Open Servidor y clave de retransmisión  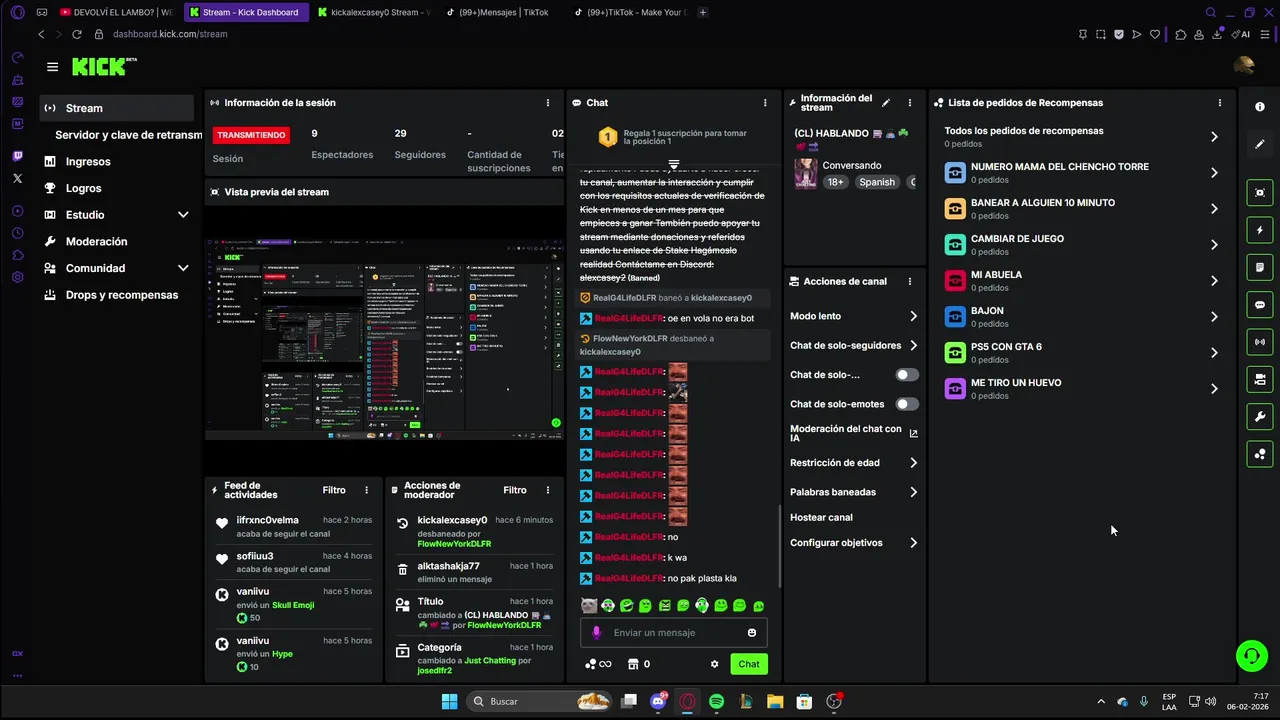(128, 135)
